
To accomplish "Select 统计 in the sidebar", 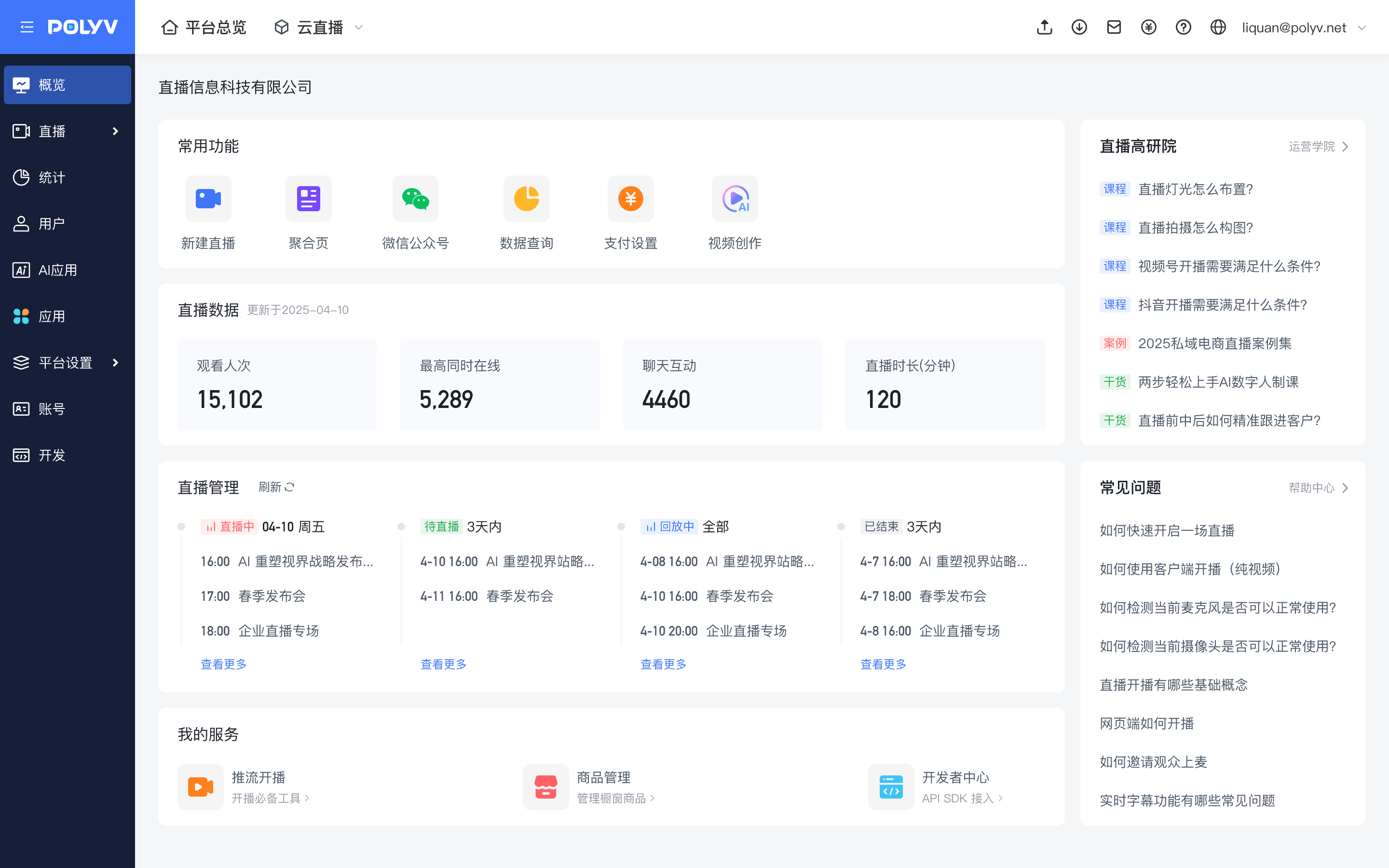I will click(52, 177).
